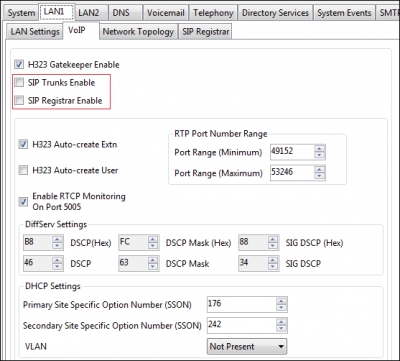Adjust the Primary SSON spinner
Screen dimensions: 400x361
282,304
